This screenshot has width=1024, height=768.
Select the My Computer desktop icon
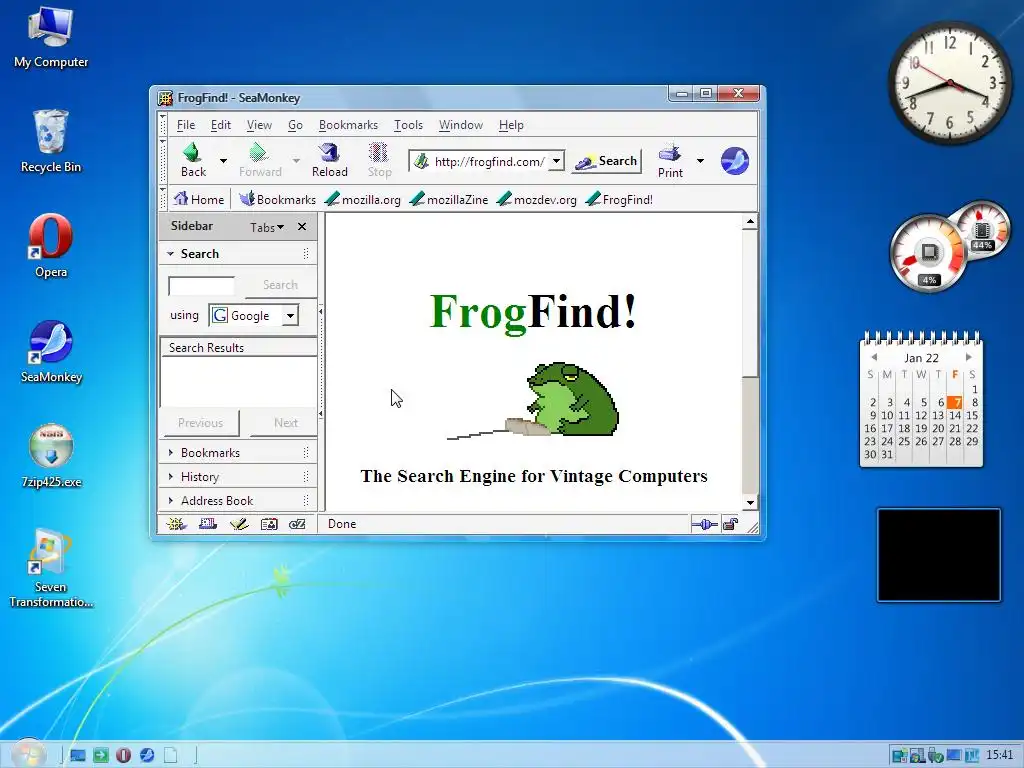pyautogui.click(x=51, y=38)
